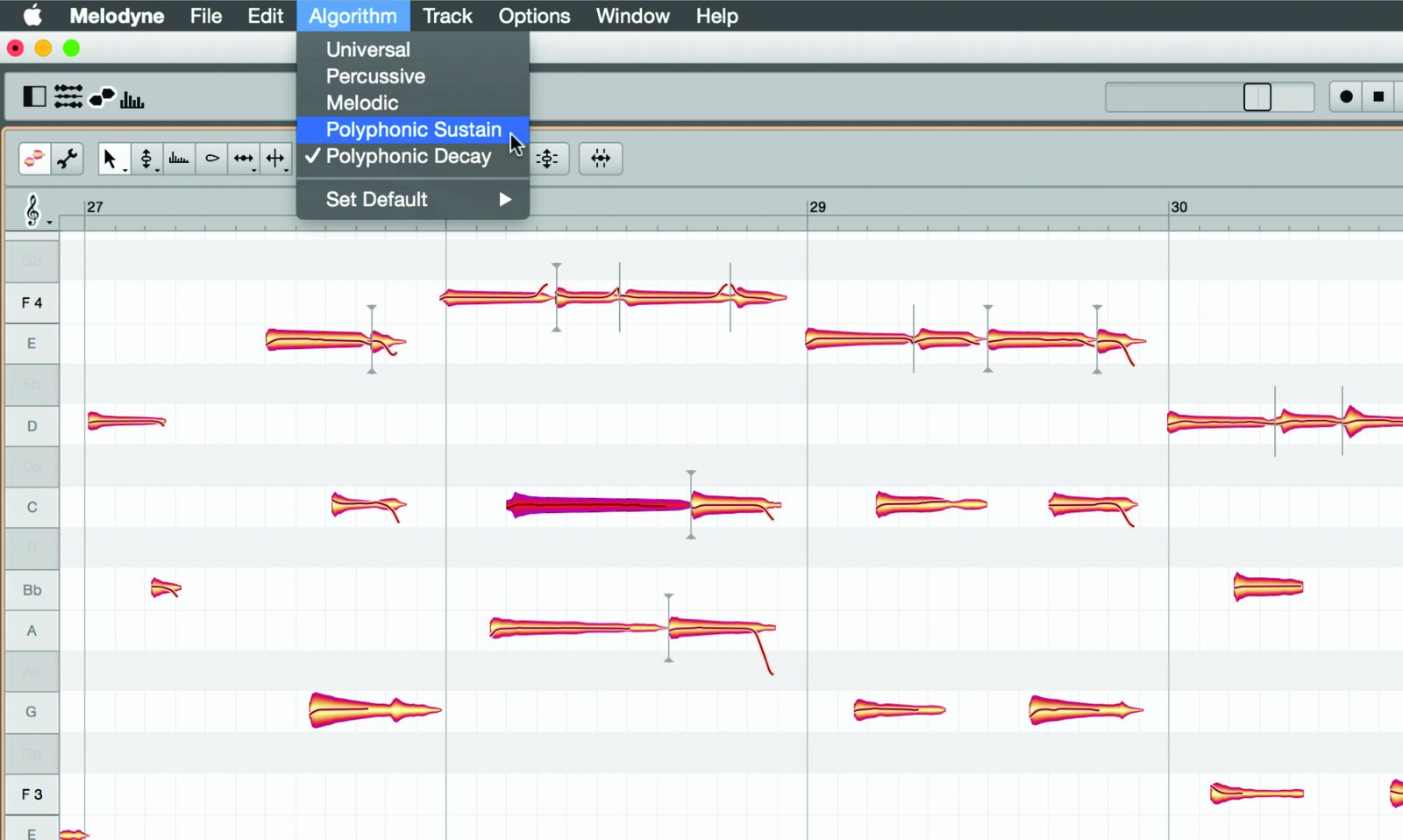The image size is (1403, 840).
Task: Select the D note blob starting at bar 30
Action: pos(1221,423)
